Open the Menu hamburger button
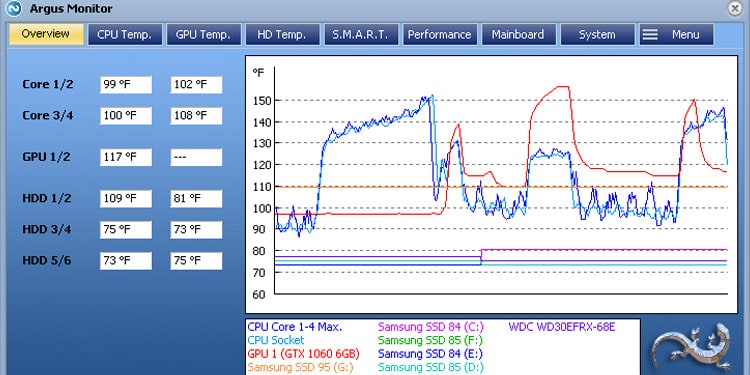 pyautogui.click(x=676, y=34)
